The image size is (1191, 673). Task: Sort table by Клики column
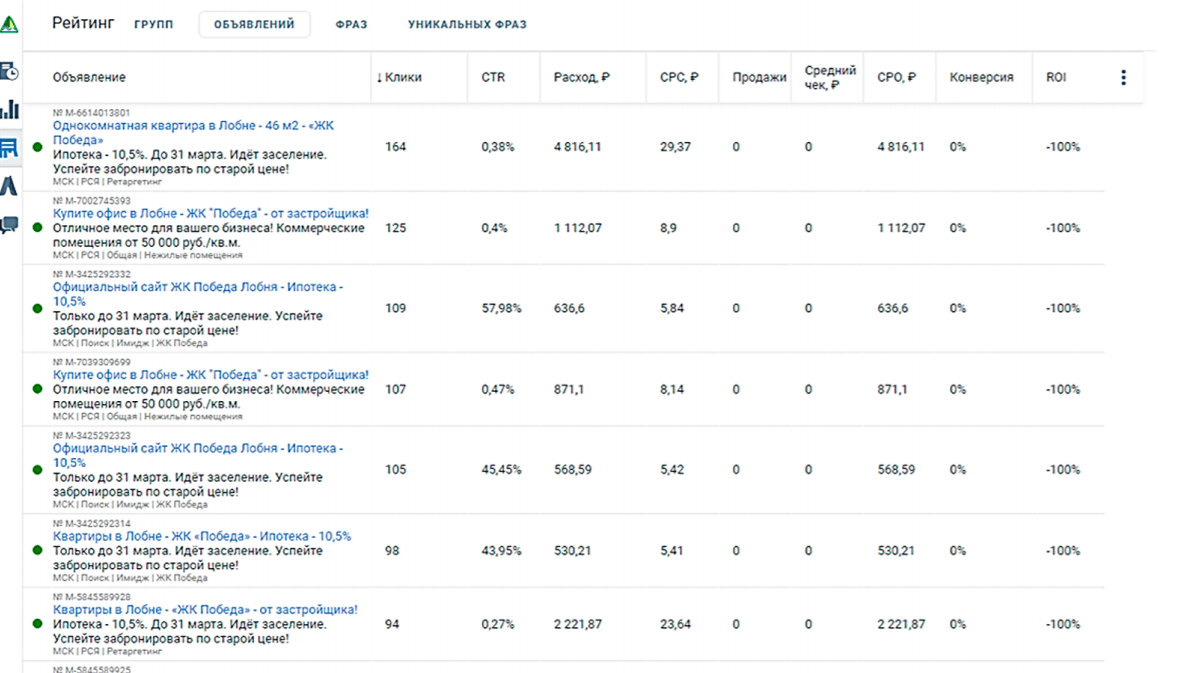399,77
